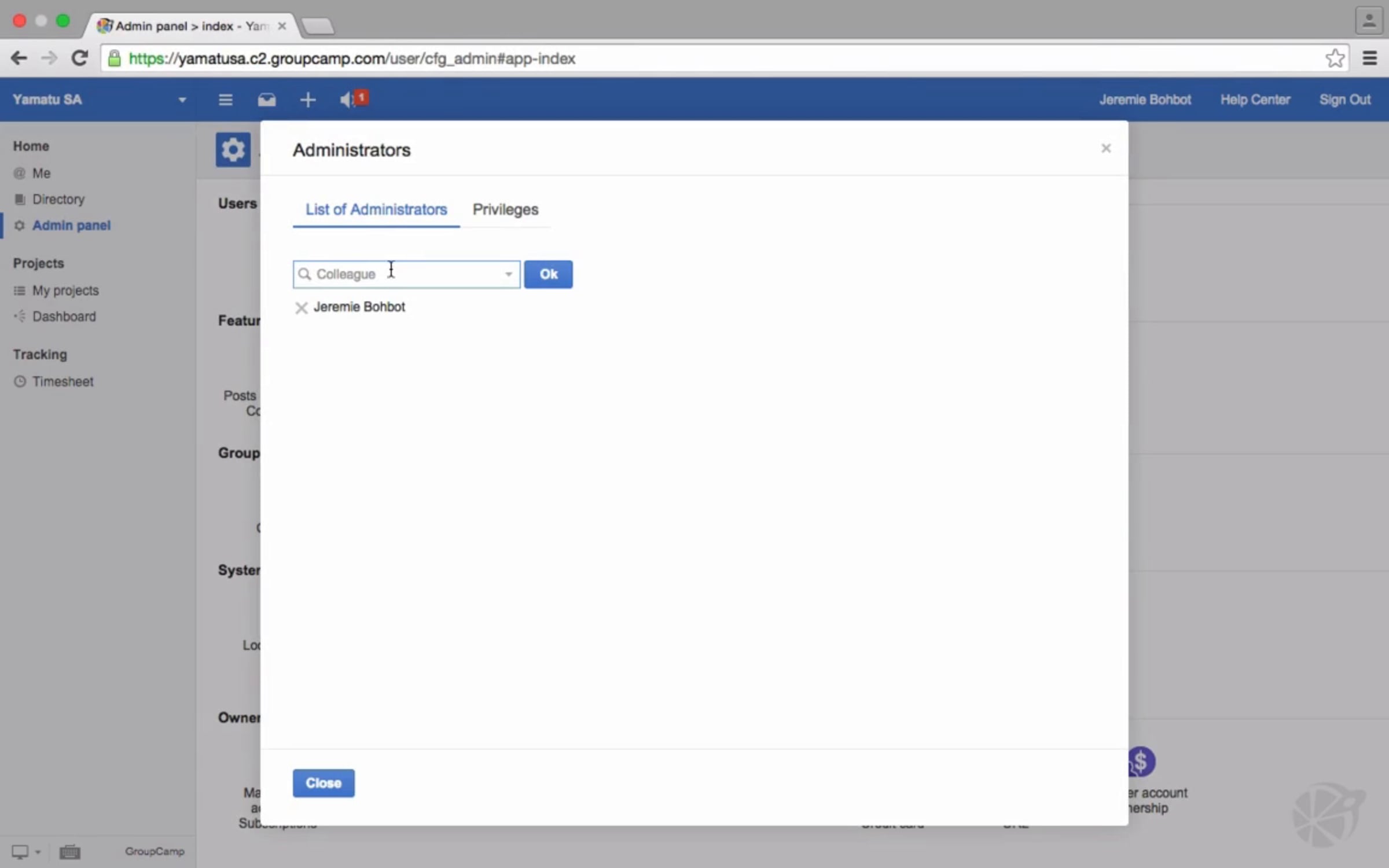Bookmark the page with the star icon
The height and width of the screenshot is (868, 1389).
pos(1335,58)
